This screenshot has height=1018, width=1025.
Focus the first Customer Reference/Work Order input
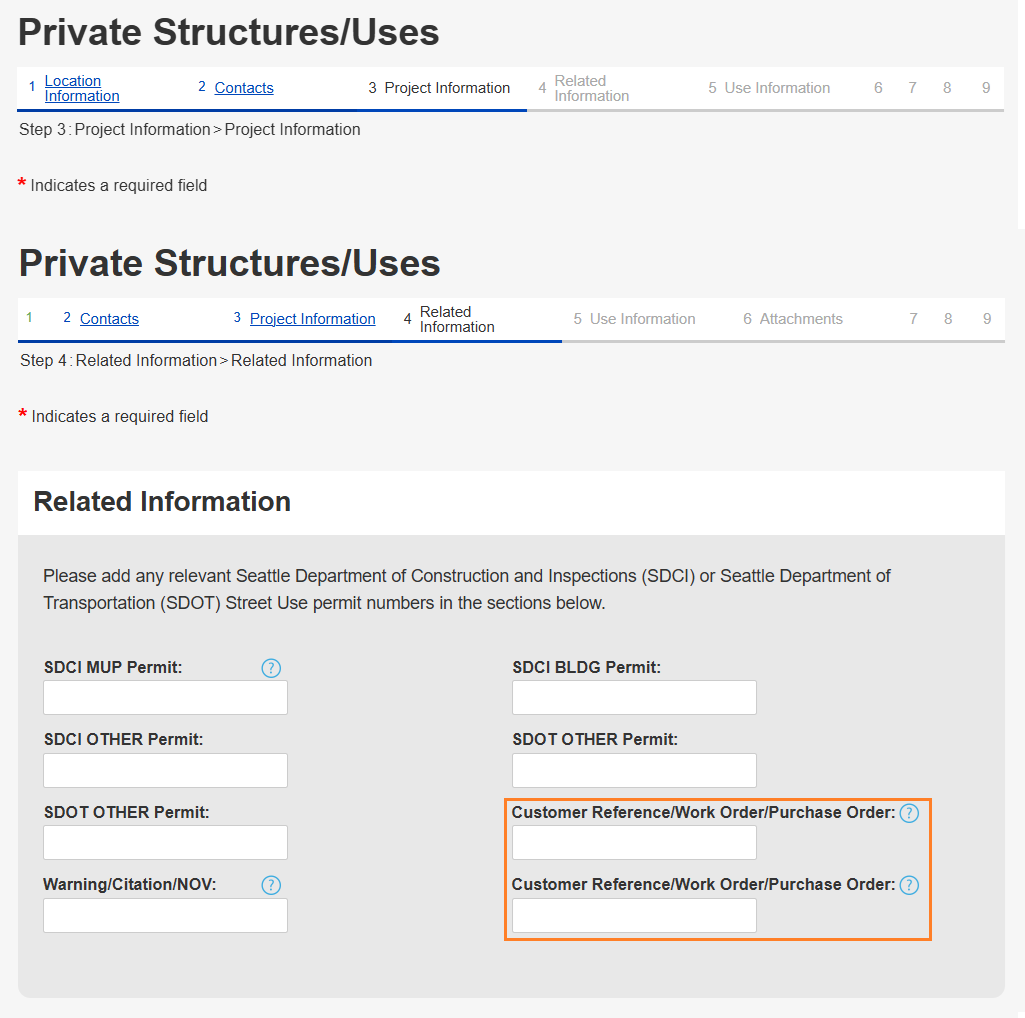click(634, 842)
